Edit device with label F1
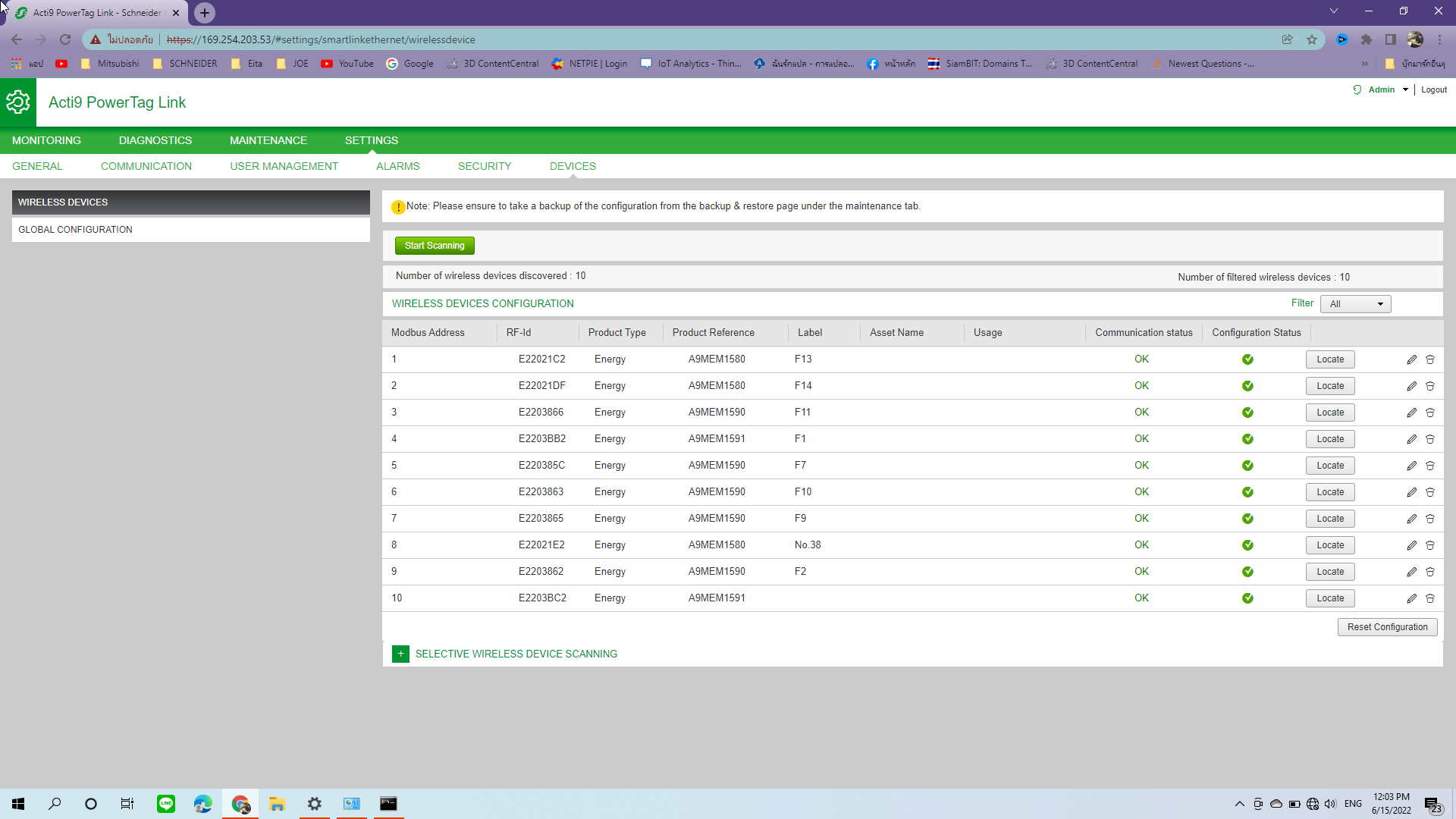1456x819 pixels. (x=1411, y=439)
